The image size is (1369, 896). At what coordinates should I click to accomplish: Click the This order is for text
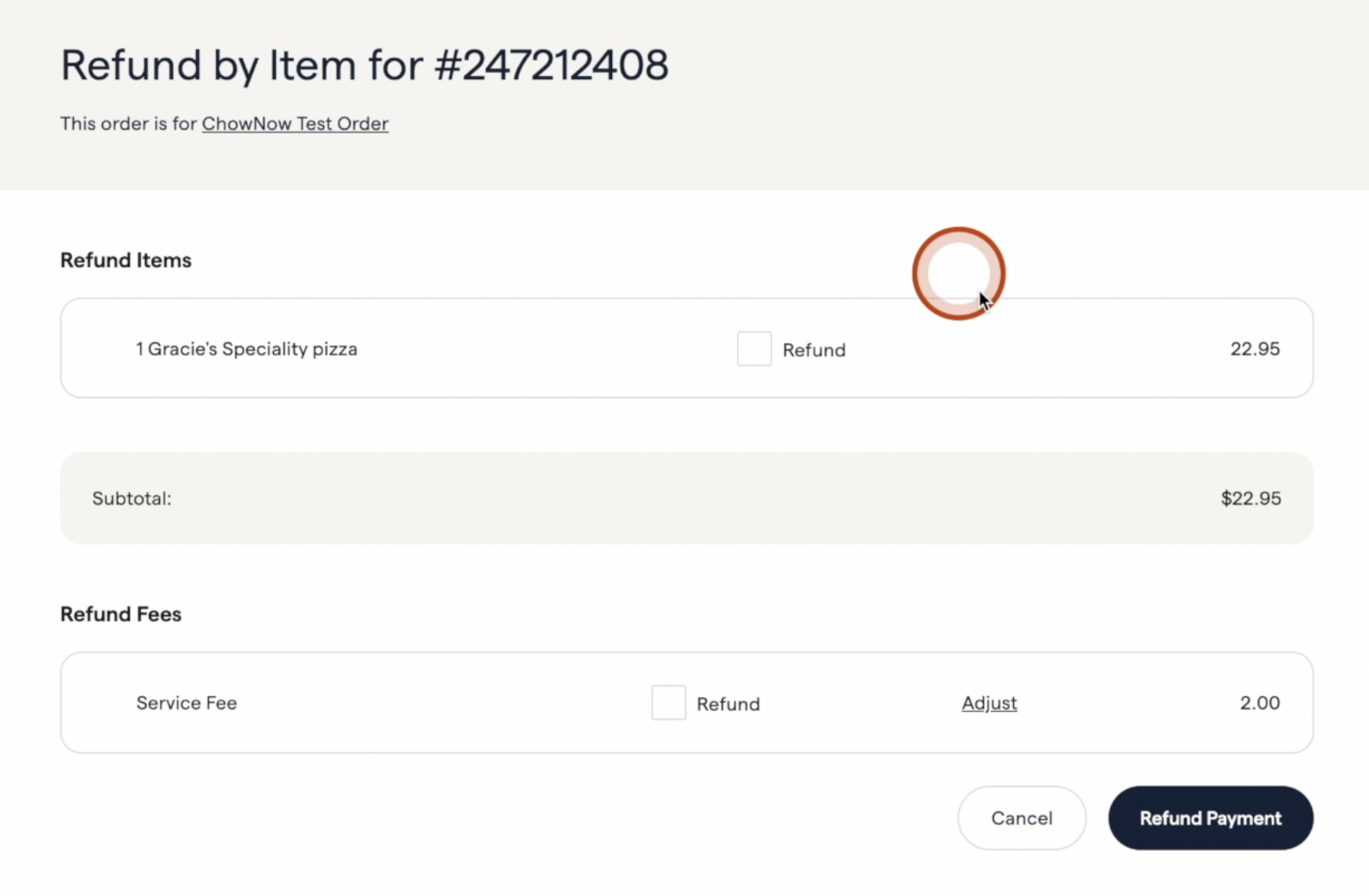point(128,123)
